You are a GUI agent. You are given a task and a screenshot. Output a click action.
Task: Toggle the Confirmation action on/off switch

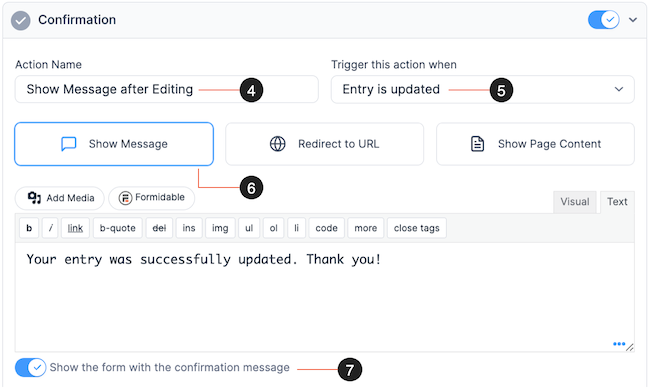[604, 19]
